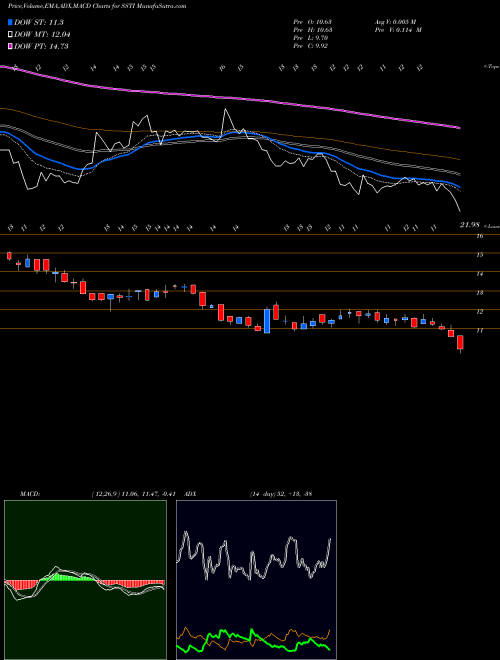Click the 'Avg V: 0.005 M' volume text
This screenshot has width=500, height=660.
395,22
